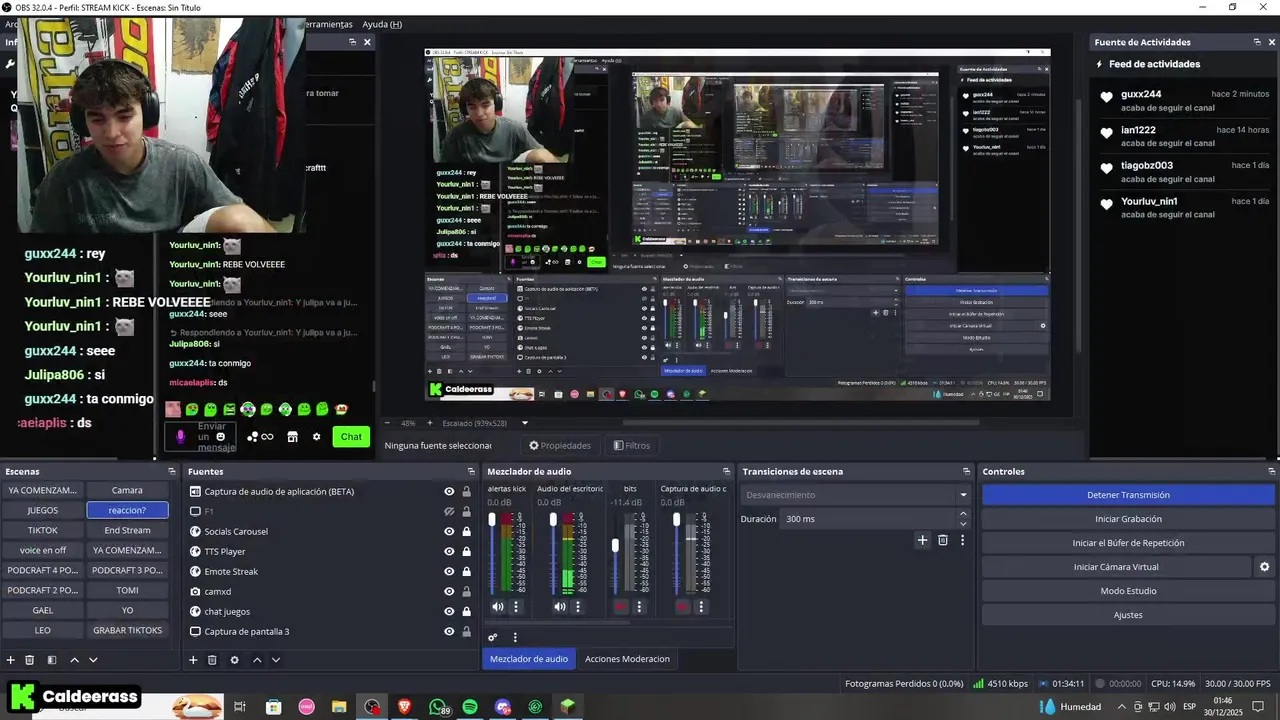Hide the Emote Streak source
This screenshot has width=1280, height=720.
pyautogui.click(x=449, y=571)
